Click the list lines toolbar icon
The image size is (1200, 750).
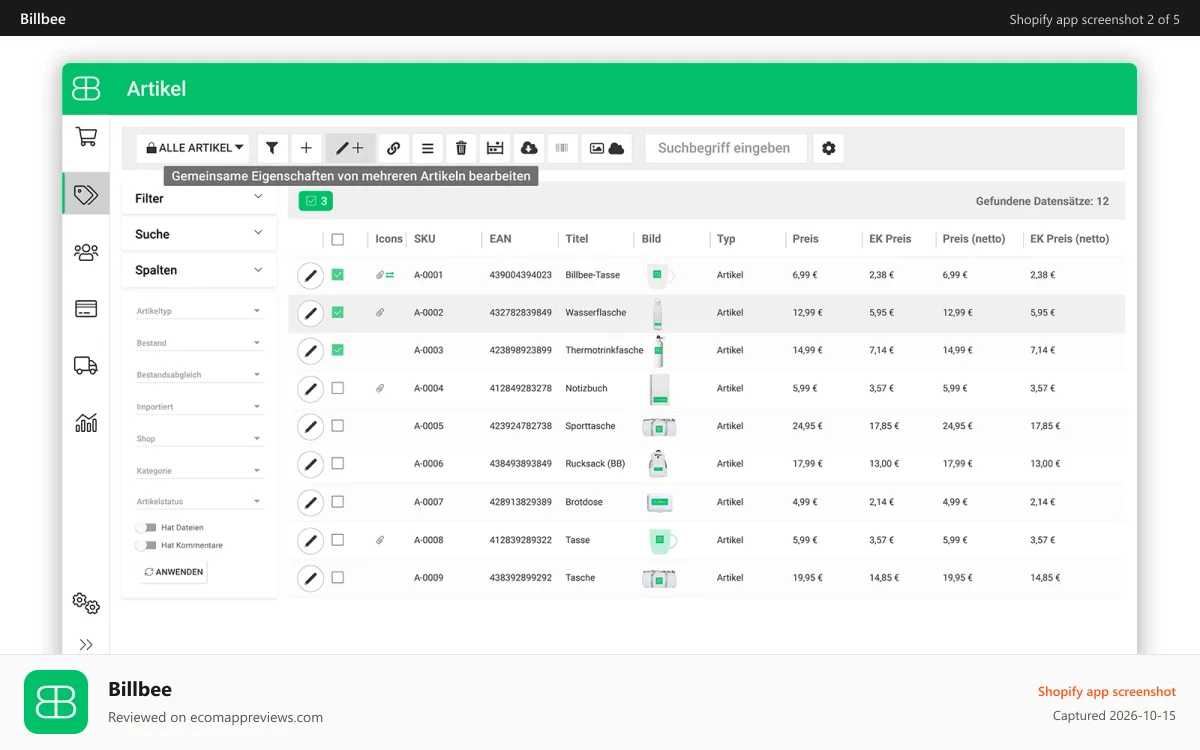pos(427,148)
